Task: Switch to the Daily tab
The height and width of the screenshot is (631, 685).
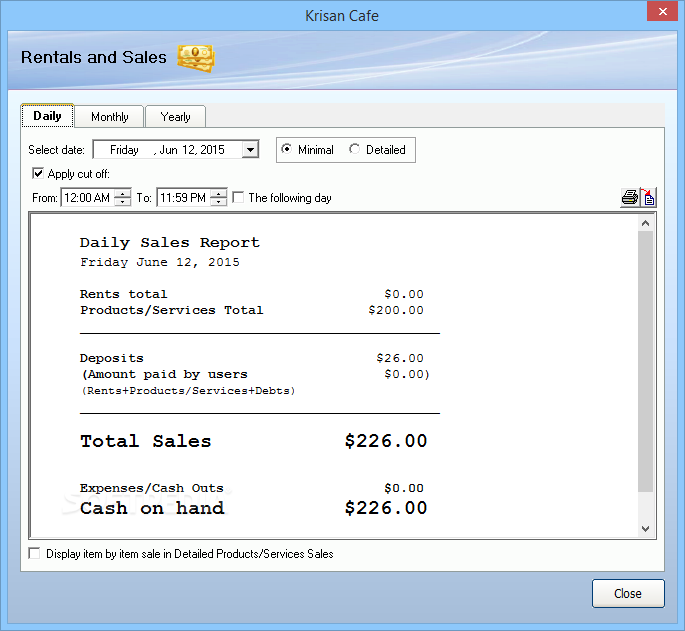Action: tap(47, 116)
